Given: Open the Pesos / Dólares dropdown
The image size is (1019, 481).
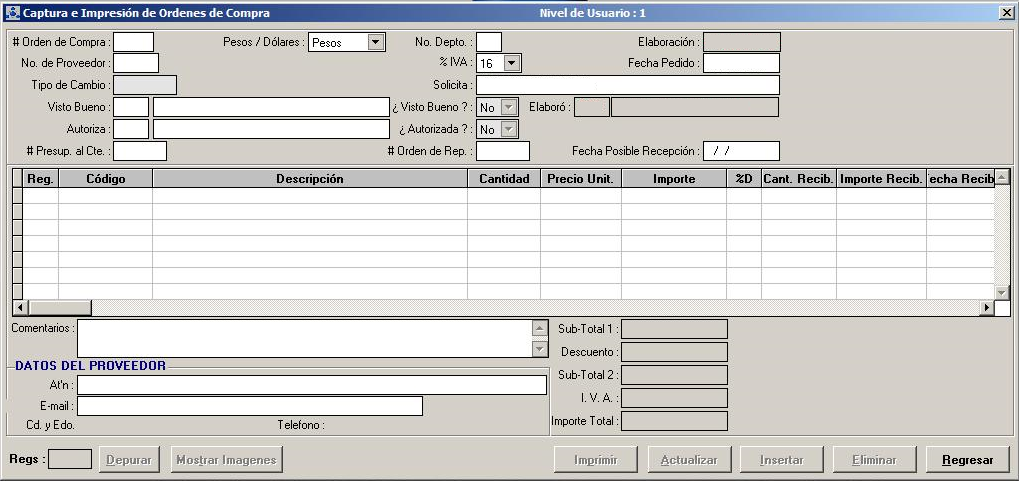Looking at the screenshot, I should coord(375,42).
